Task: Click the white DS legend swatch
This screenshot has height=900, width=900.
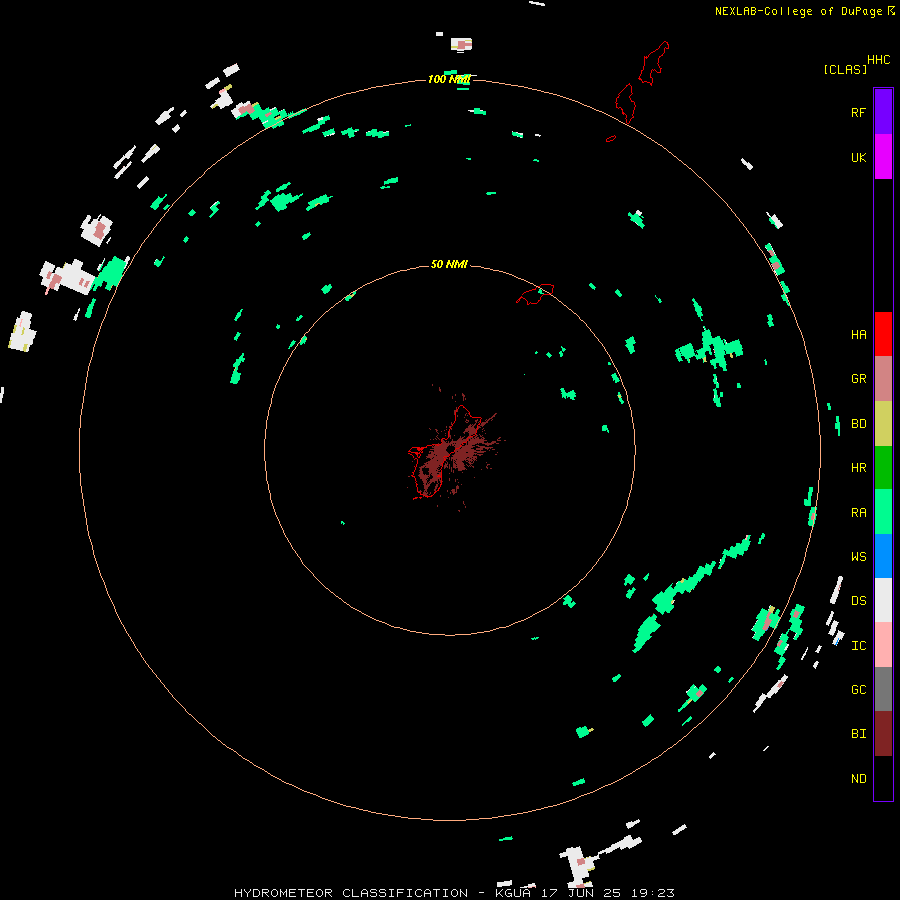Action: (x=883, y=600)
